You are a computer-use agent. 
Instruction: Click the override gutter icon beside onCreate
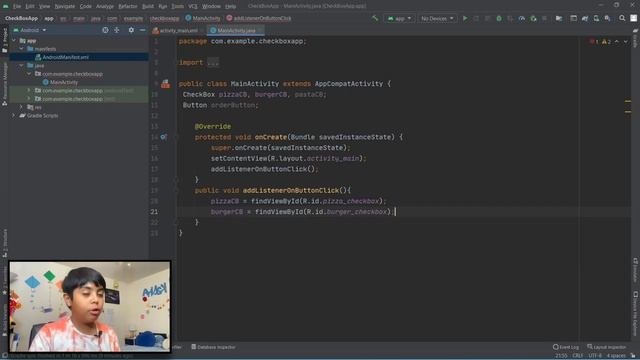pos(163,137)
